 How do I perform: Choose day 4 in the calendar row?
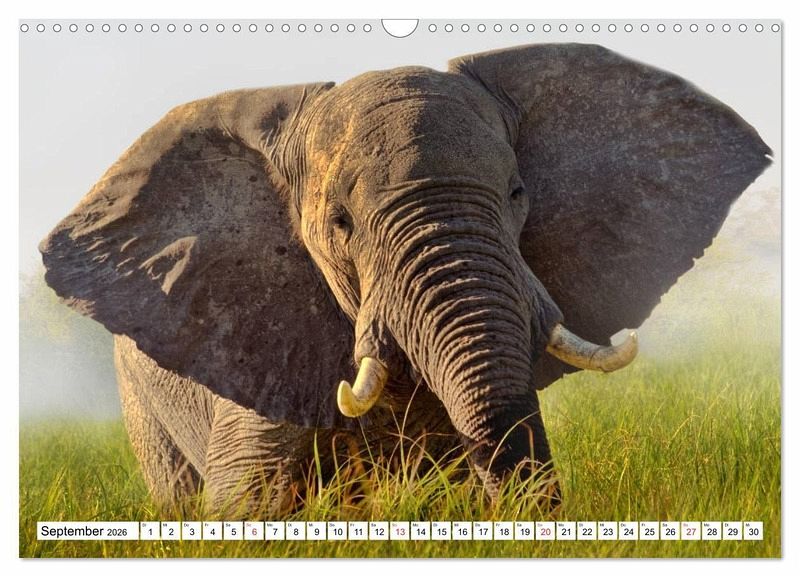(213, 531)
